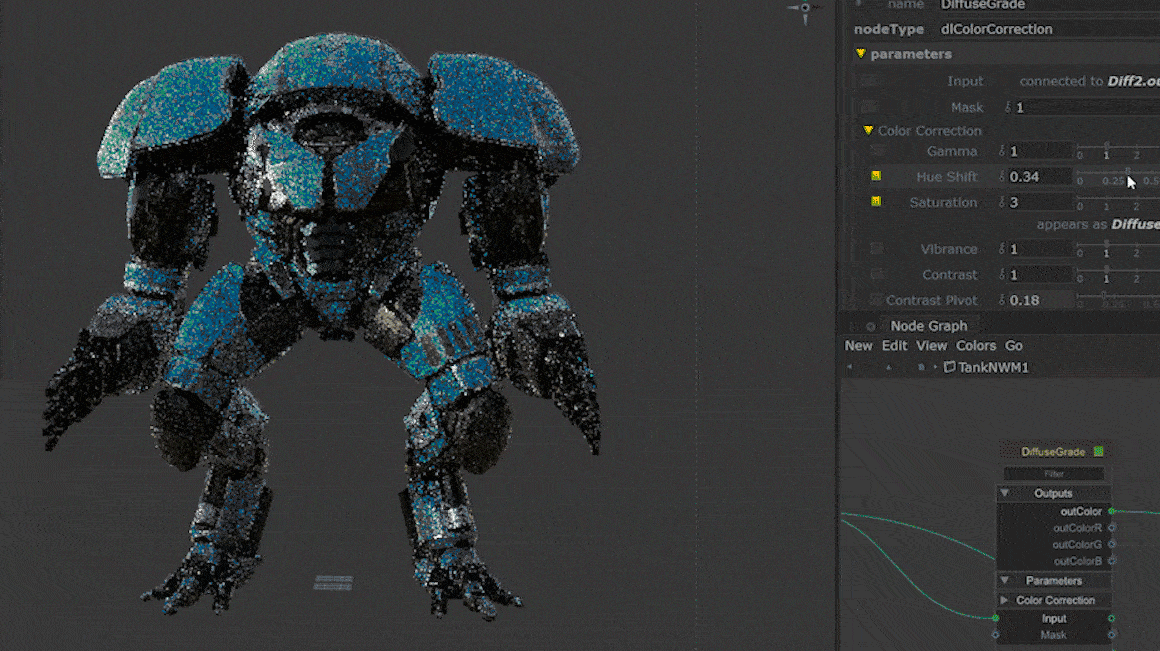Collapse the parameters section
This screenshot has height=651, width=1160.
[861, 54]
